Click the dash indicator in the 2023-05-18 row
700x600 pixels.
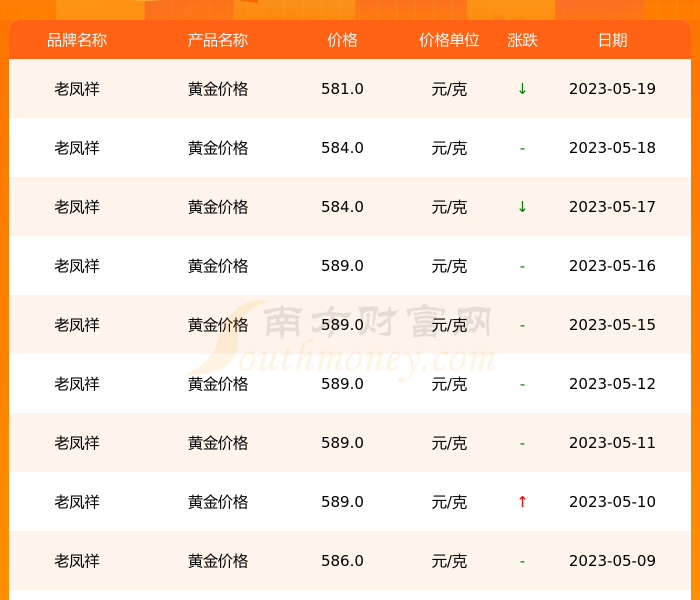(522, 149)
